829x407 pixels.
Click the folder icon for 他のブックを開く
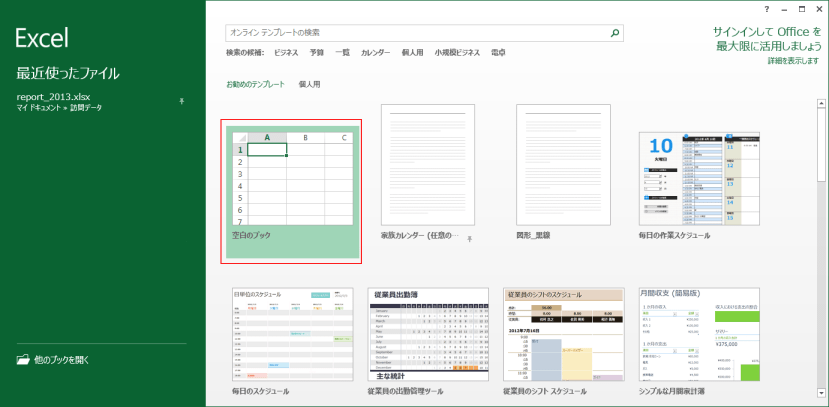point(23,359)
